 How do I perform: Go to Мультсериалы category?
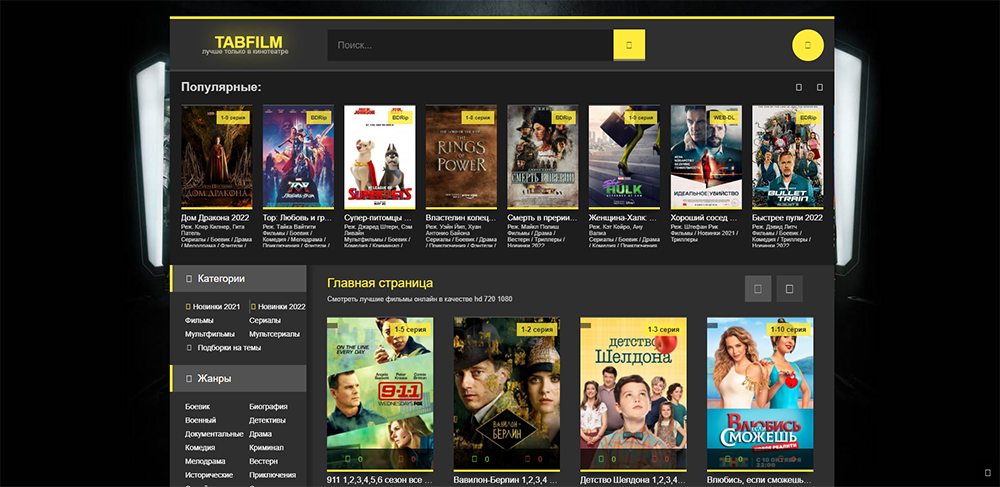pyautogui.click(x=274, y=334)
